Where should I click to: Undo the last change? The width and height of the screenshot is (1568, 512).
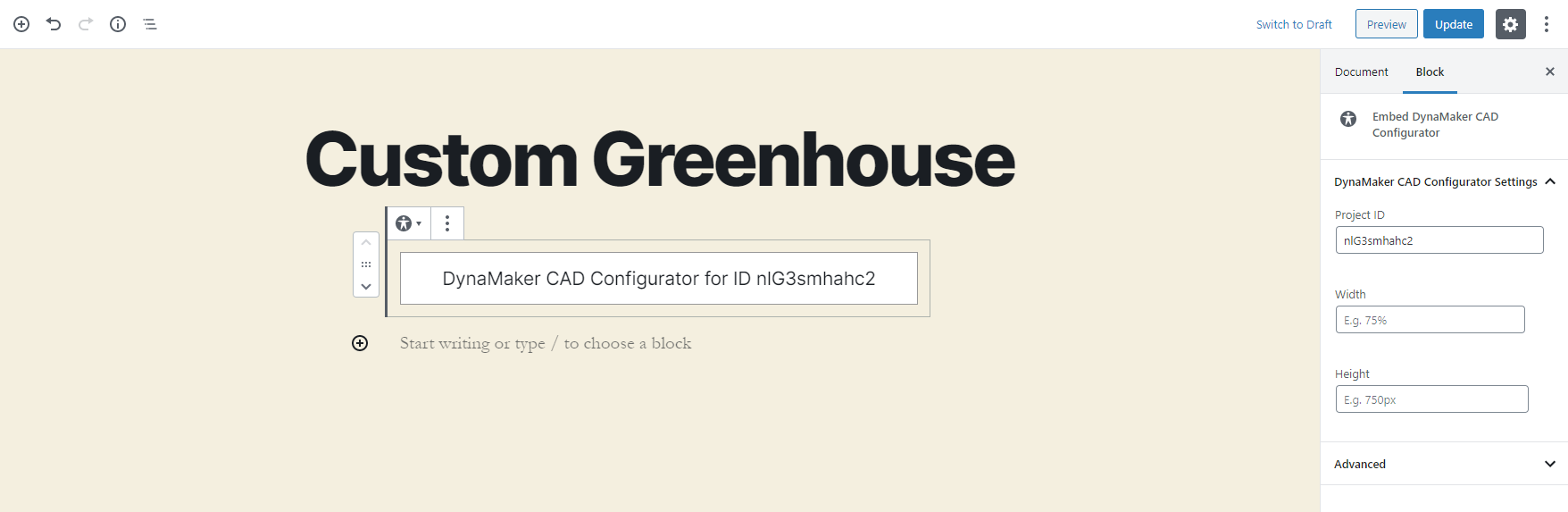coord(54,24)
